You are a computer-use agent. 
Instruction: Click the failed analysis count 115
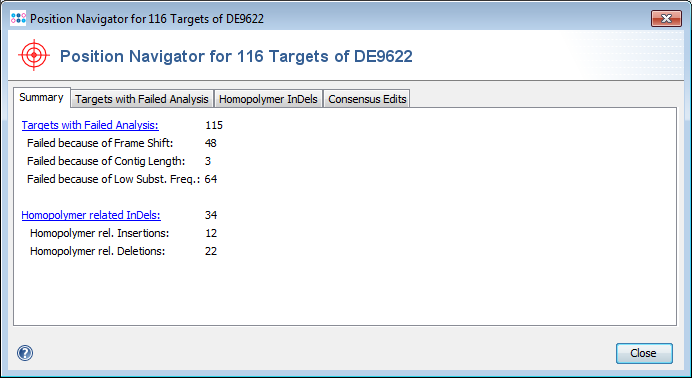pos(214,125)
